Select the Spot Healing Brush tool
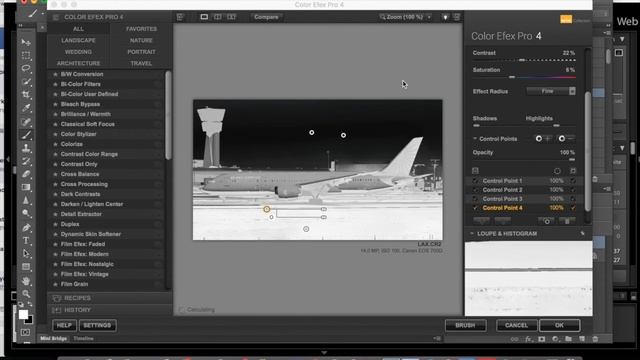 [x=26, y=122]
